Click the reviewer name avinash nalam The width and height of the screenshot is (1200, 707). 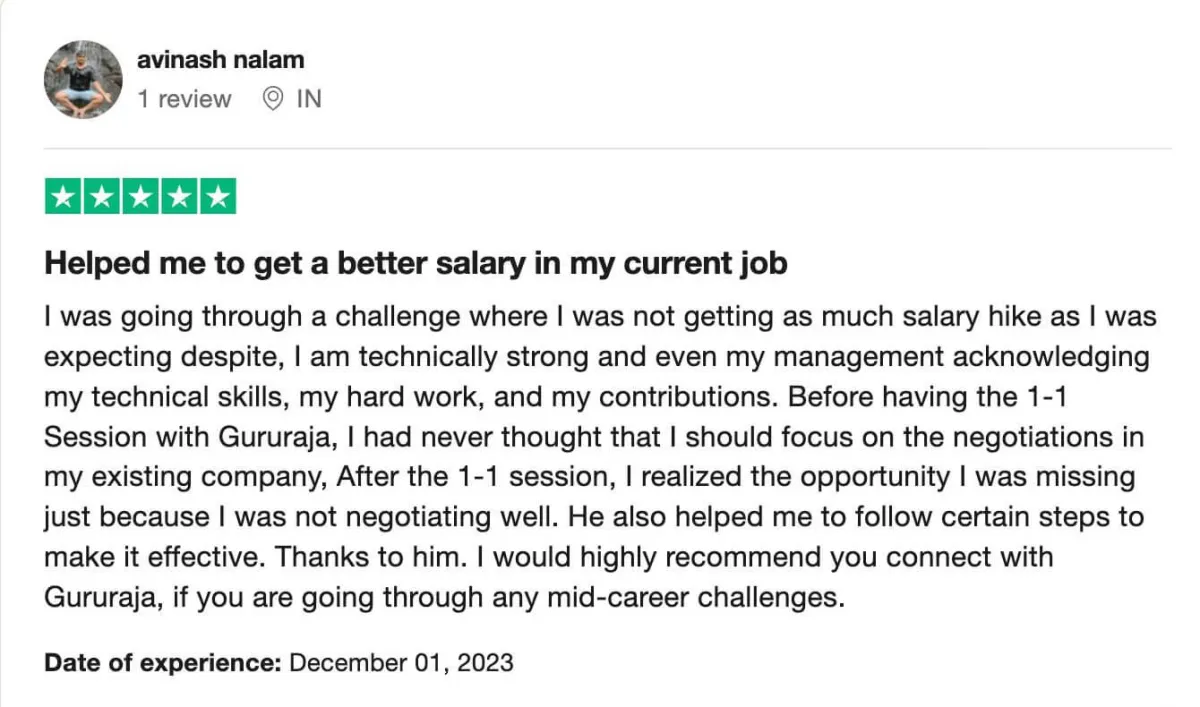pos(220,60)
